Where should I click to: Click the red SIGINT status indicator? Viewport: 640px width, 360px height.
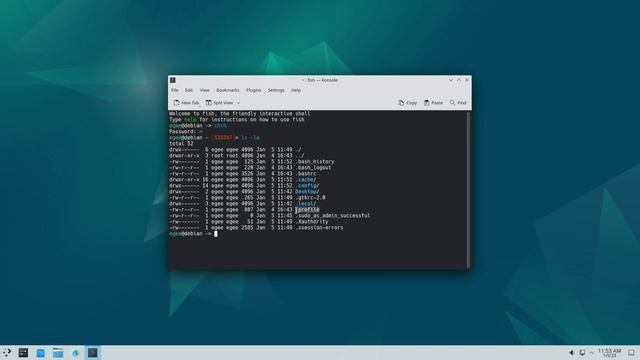[224, 138]
